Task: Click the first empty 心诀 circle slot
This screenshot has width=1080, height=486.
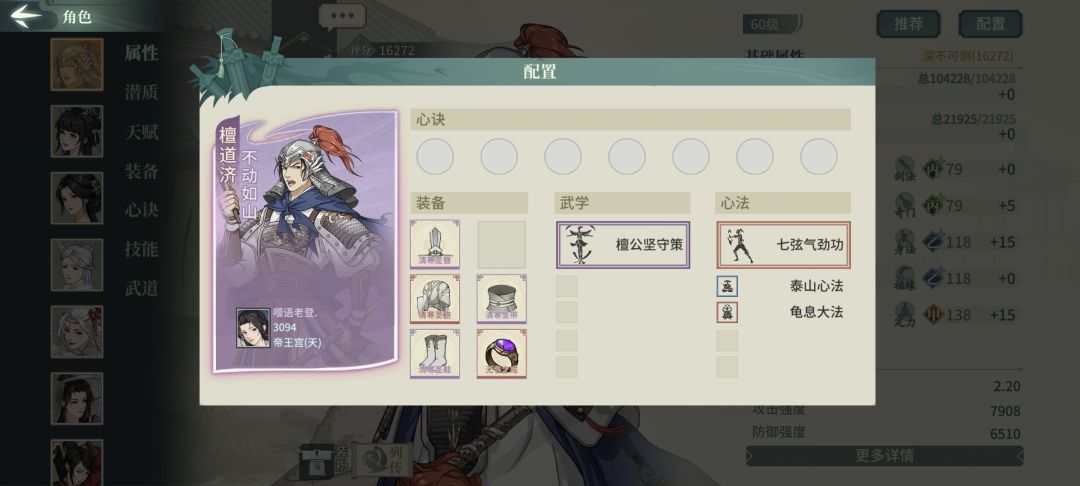Action: (435, 156)
